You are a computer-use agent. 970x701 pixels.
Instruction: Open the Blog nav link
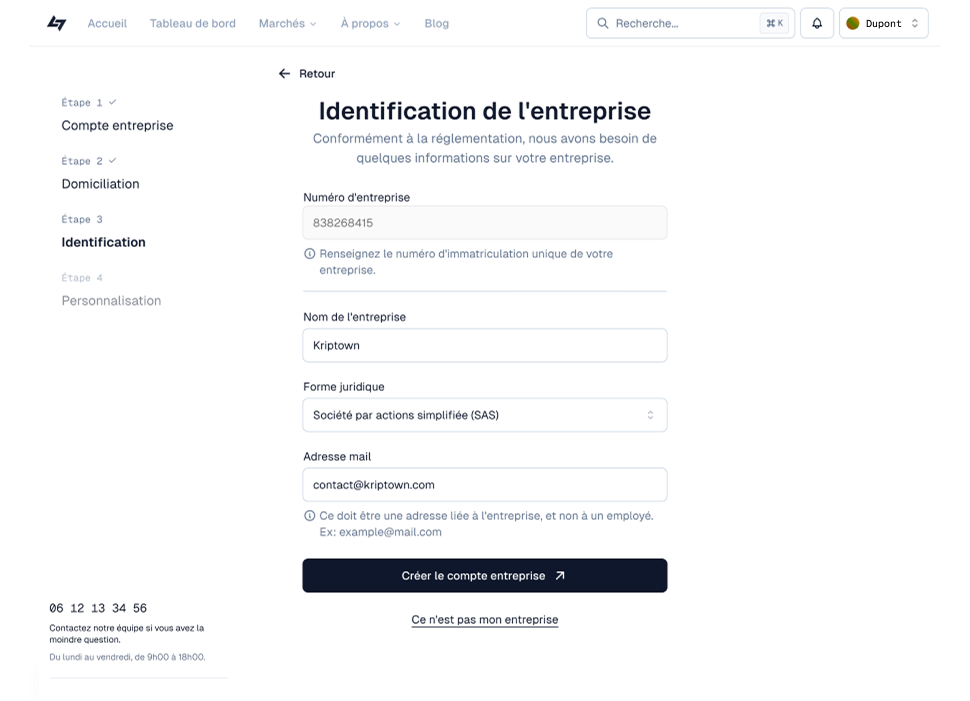(x=436, y=23)
